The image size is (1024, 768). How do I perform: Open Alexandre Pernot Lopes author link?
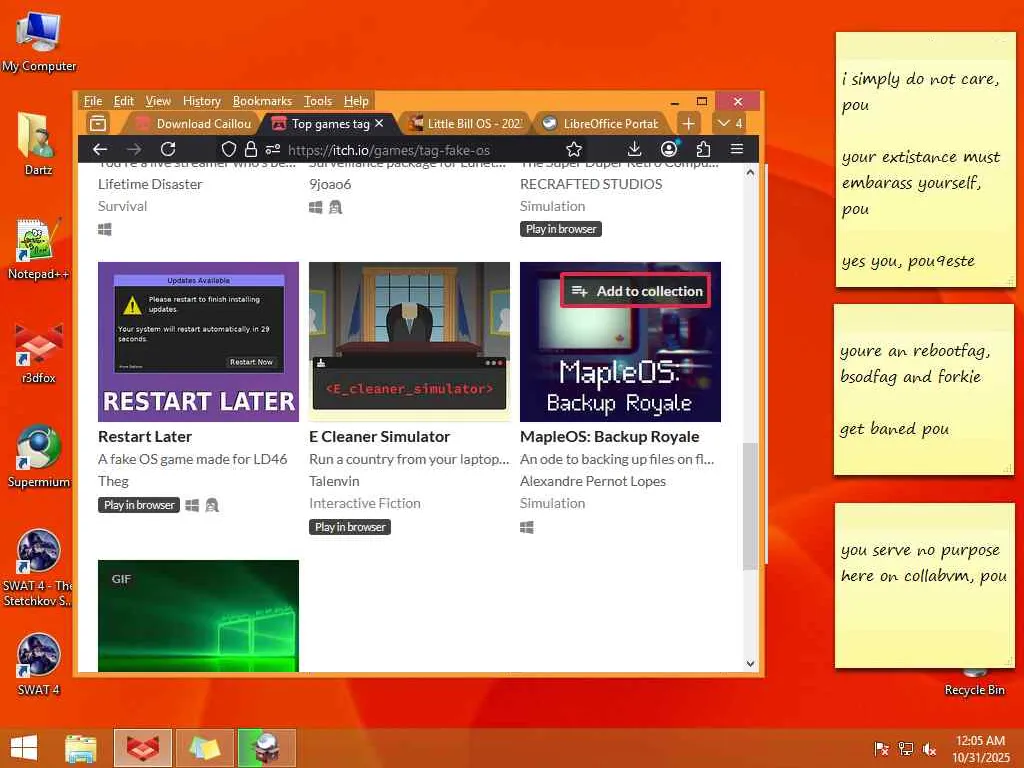click(593, 481)
